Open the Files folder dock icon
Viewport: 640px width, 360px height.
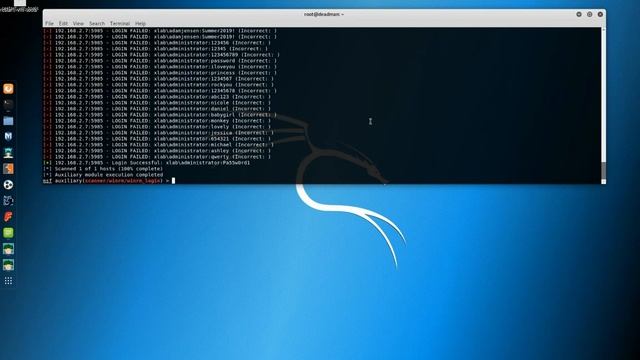click(x=8, y=121)
